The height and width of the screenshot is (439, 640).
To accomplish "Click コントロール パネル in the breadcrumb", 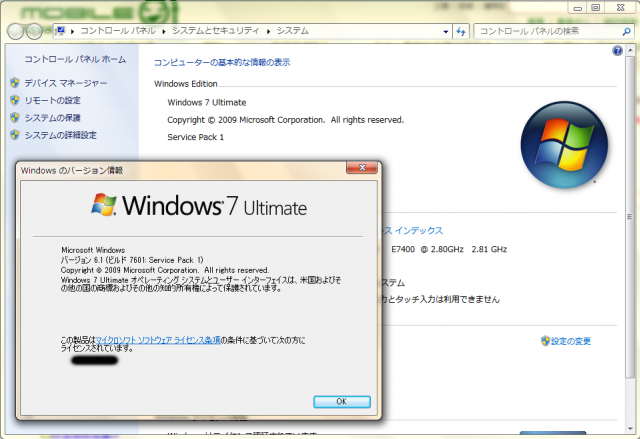I will [118, 31].
